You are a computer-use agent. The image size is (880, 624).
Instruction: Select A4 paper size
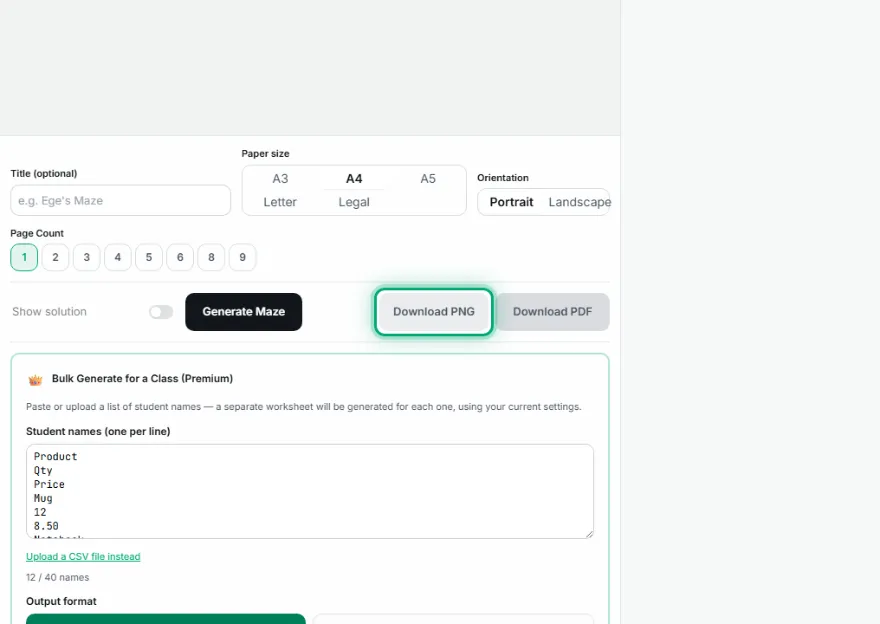click(x=354, y=178)
